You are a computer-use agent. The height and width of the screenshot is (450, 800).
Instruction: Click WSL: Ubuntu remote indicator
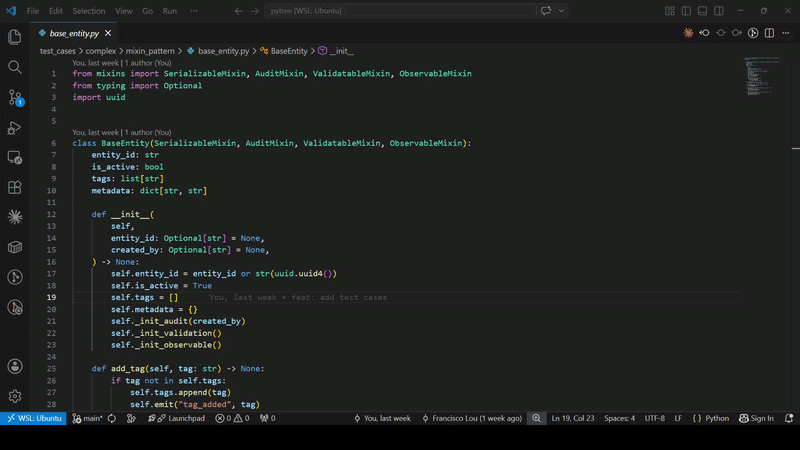click(x=33, y=418)
